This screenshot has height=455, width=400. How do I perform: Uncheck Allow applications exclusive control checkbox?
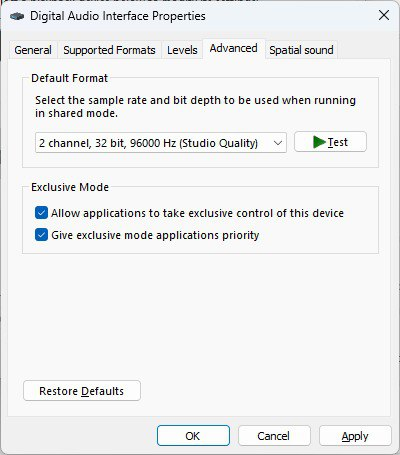coord(41,213)
